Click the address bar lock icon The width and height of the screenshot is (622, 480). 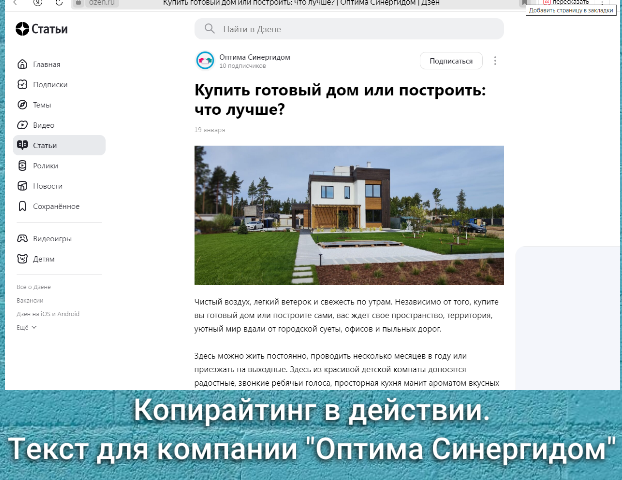(x=79, y=2)
